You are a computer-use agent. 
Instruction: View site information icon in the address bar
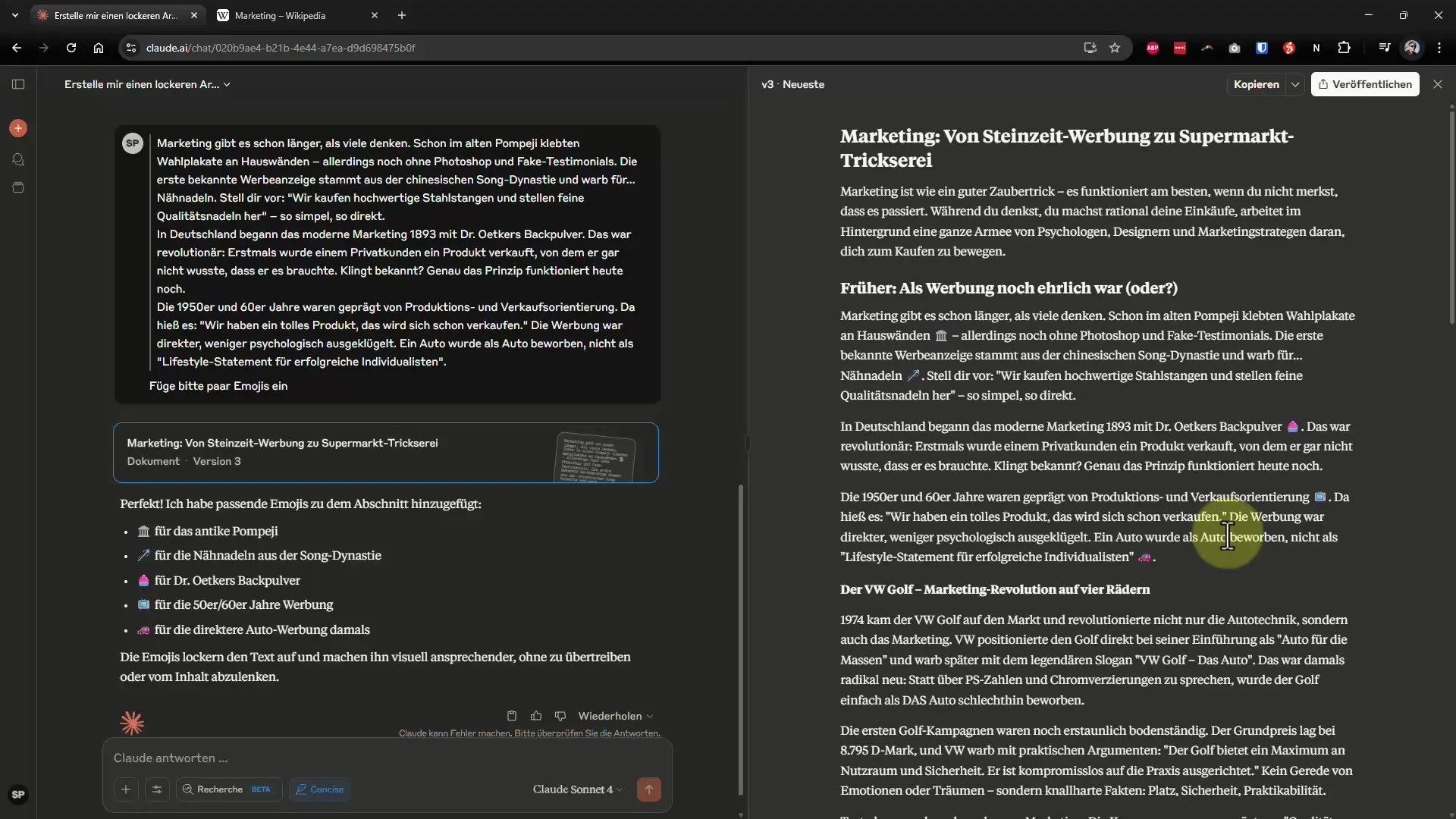click(131, 48)
